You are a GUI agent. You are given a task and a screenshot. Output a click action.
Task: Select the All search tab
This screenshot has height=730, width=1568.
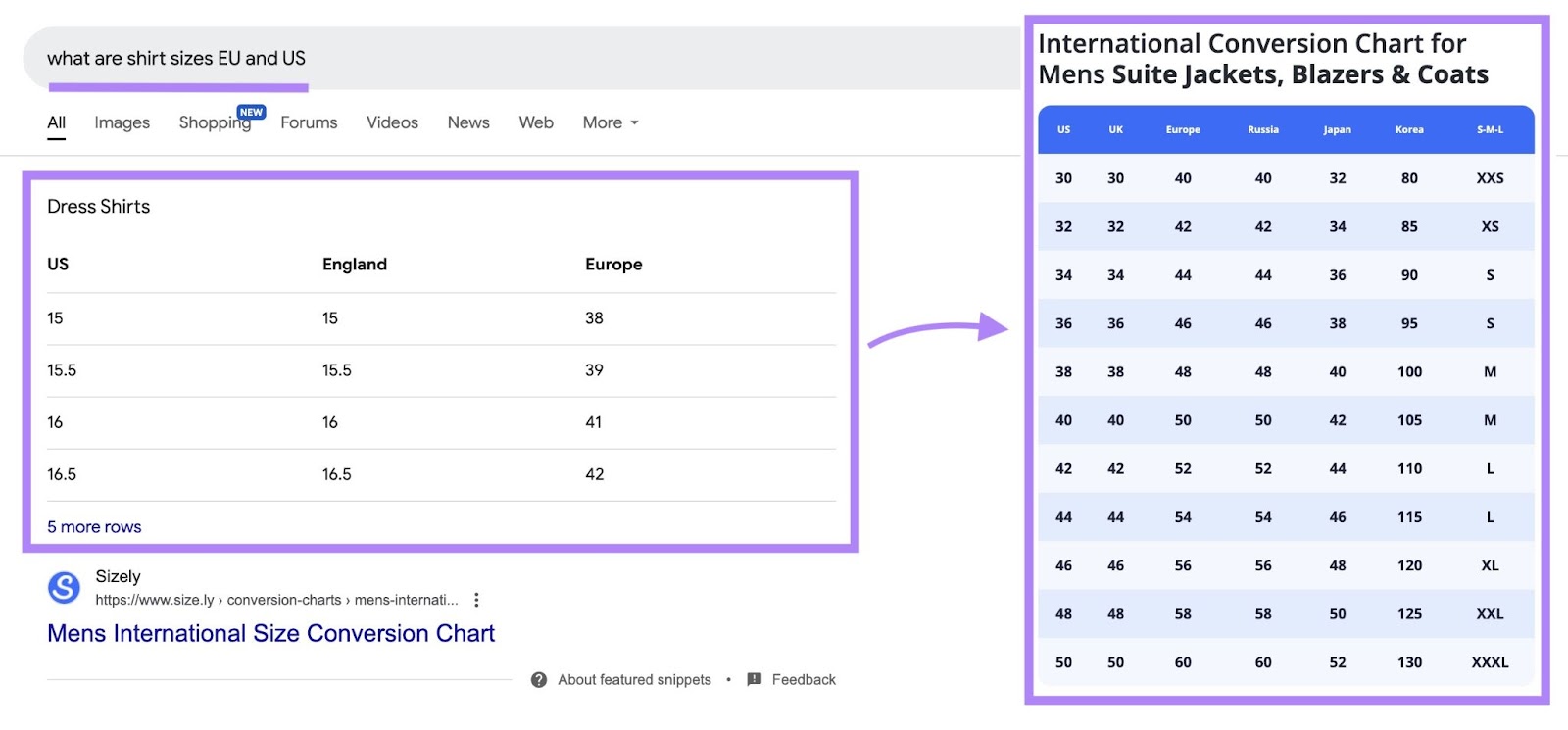coord(57,122)
